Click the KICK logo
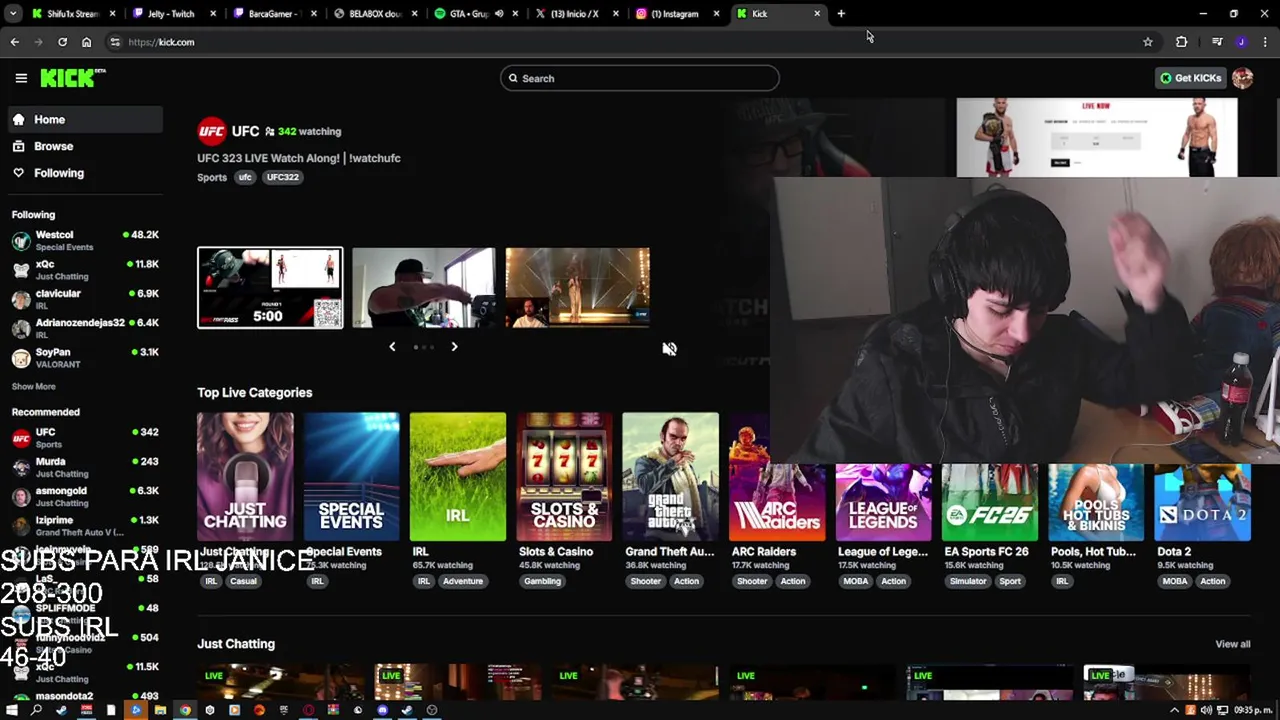 (72, 78)
